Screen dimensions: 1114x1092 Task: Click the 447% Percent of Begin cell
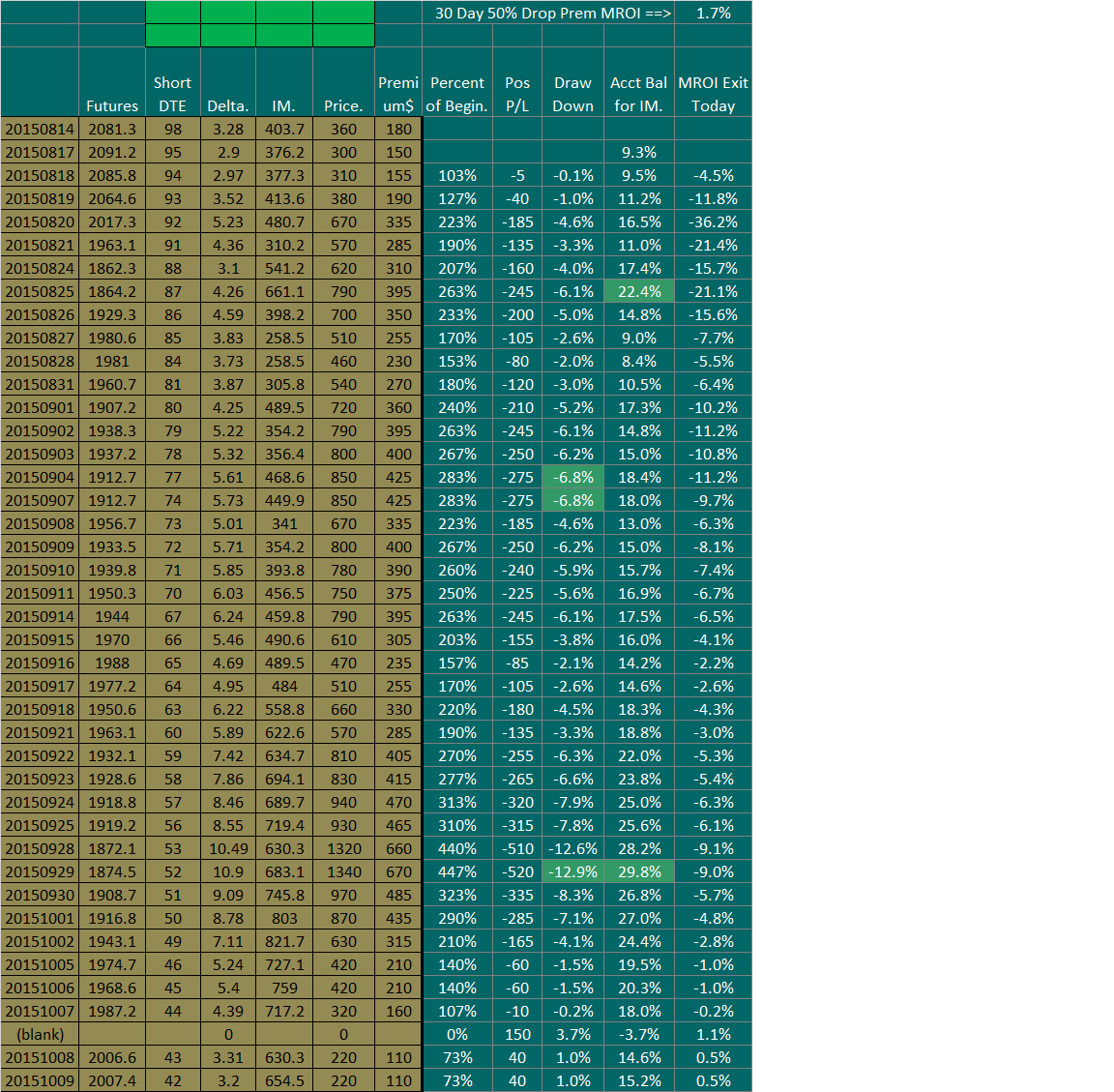point(457,872)
